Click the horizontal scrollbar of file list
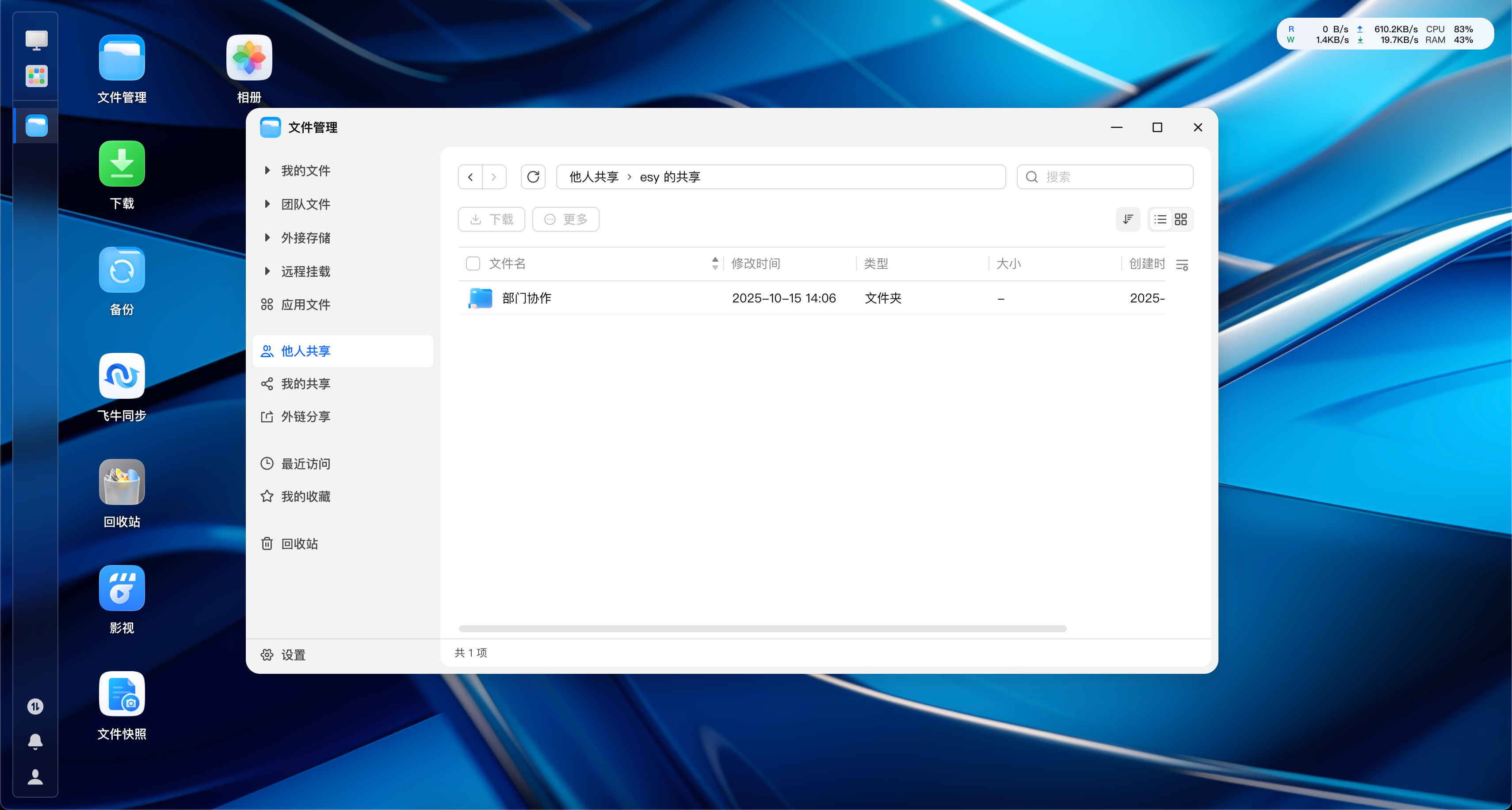Screen dimensions: 1512x810 pyautogui.click(x=763, y=629)
